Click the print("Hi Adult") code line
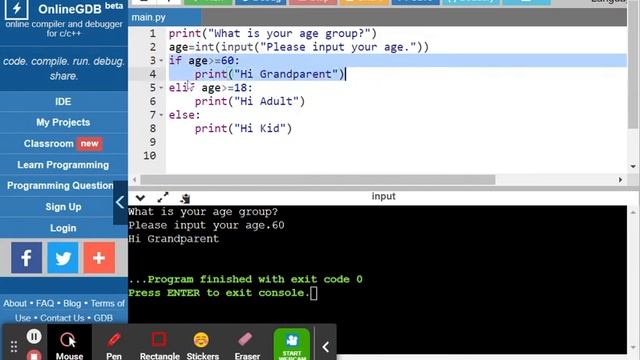Screen dimensions: 640x360 [x=250, y=101]
